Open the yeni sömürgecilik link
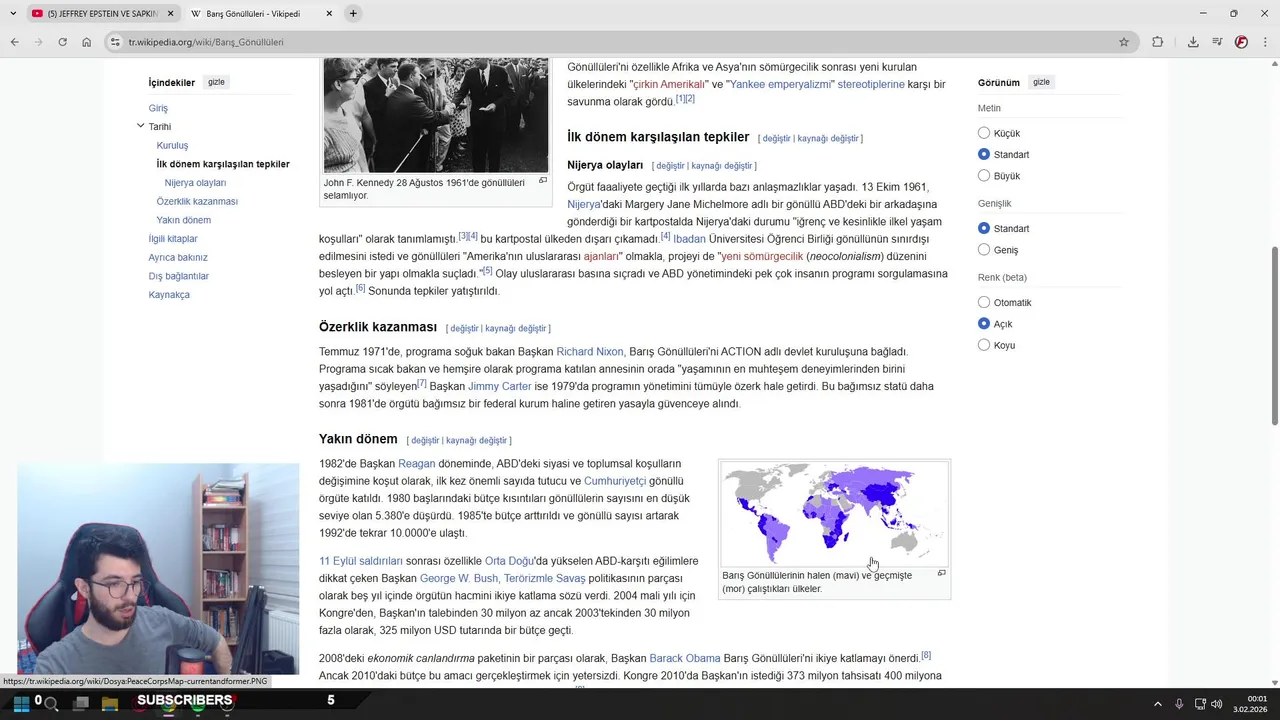This screenshot has width=1280, height=720. (762, 256)
